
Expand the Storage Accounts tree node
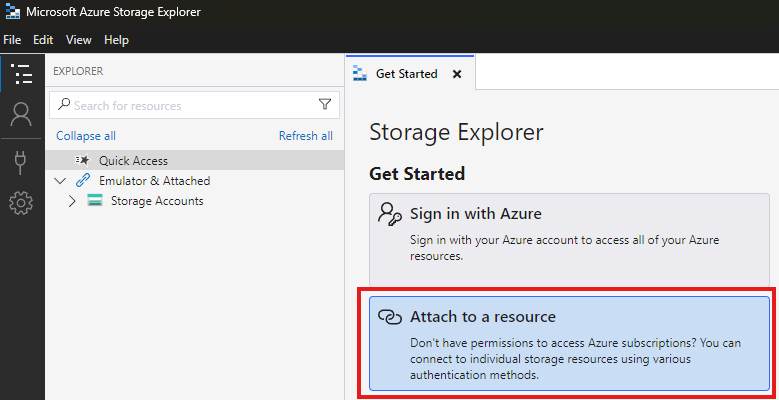point(72,201)
